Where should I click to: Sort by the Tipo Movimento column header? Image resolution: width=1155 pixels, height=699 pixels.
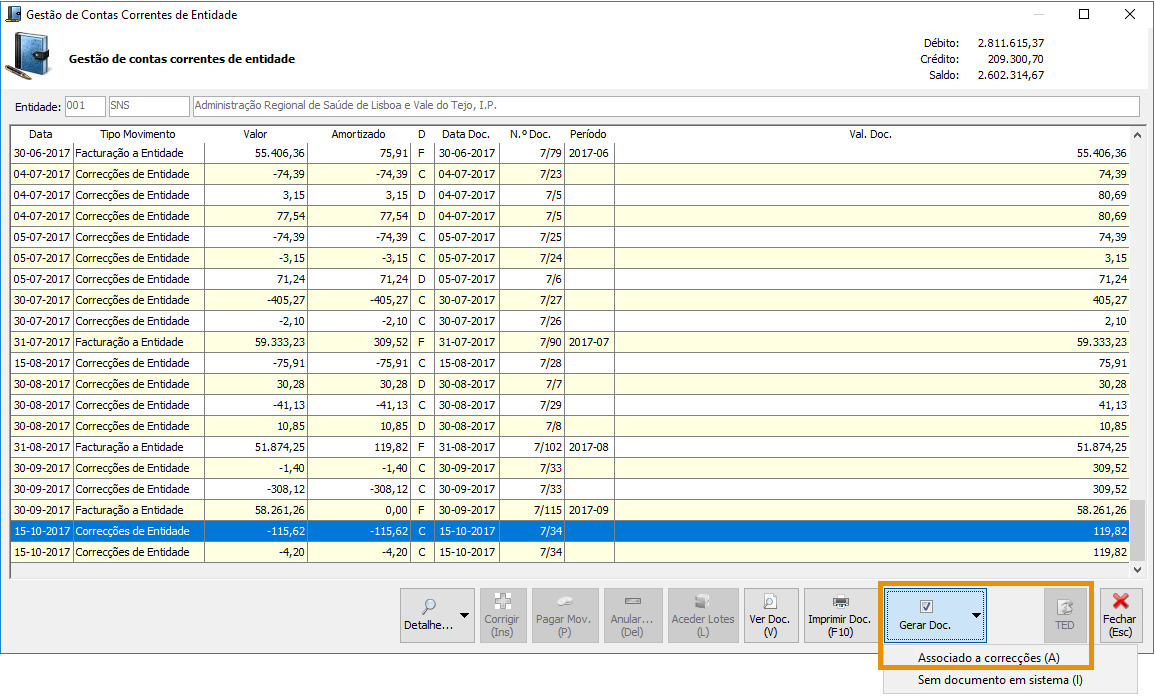tap(137, 134)
